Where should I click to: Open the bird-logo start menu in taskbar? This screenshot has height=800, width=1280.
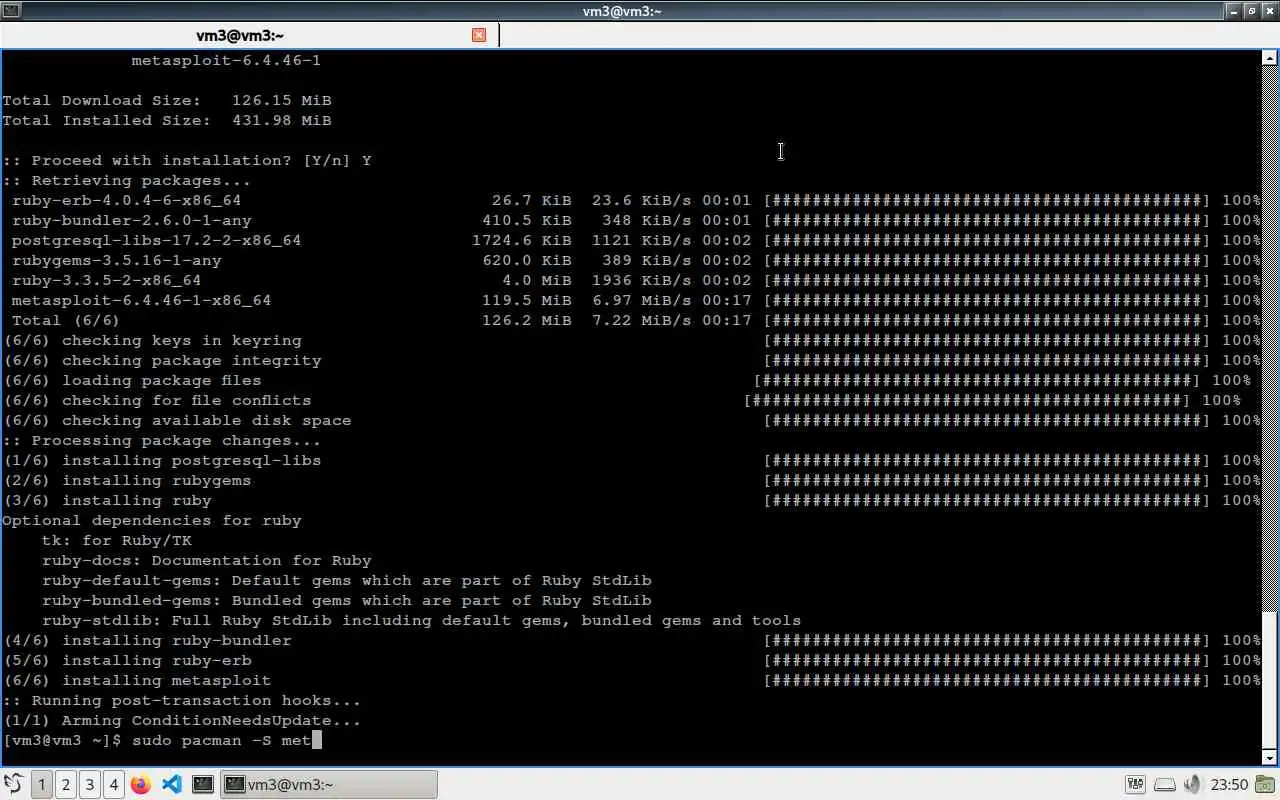(14, 784)
